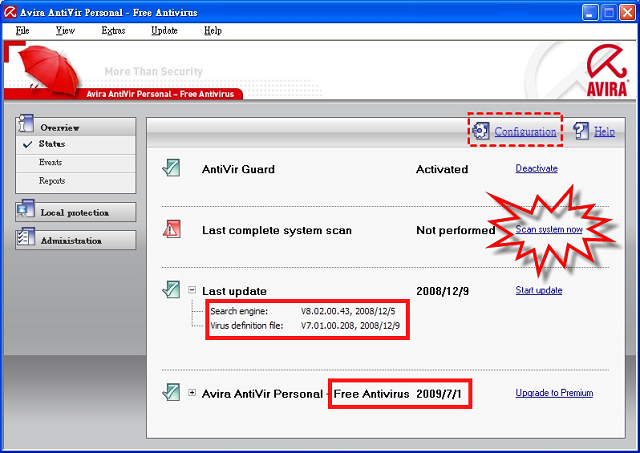Click the Avira AntiVir Personal check icon
Screen dimensions: 640x453
click(x=171, y=392)
